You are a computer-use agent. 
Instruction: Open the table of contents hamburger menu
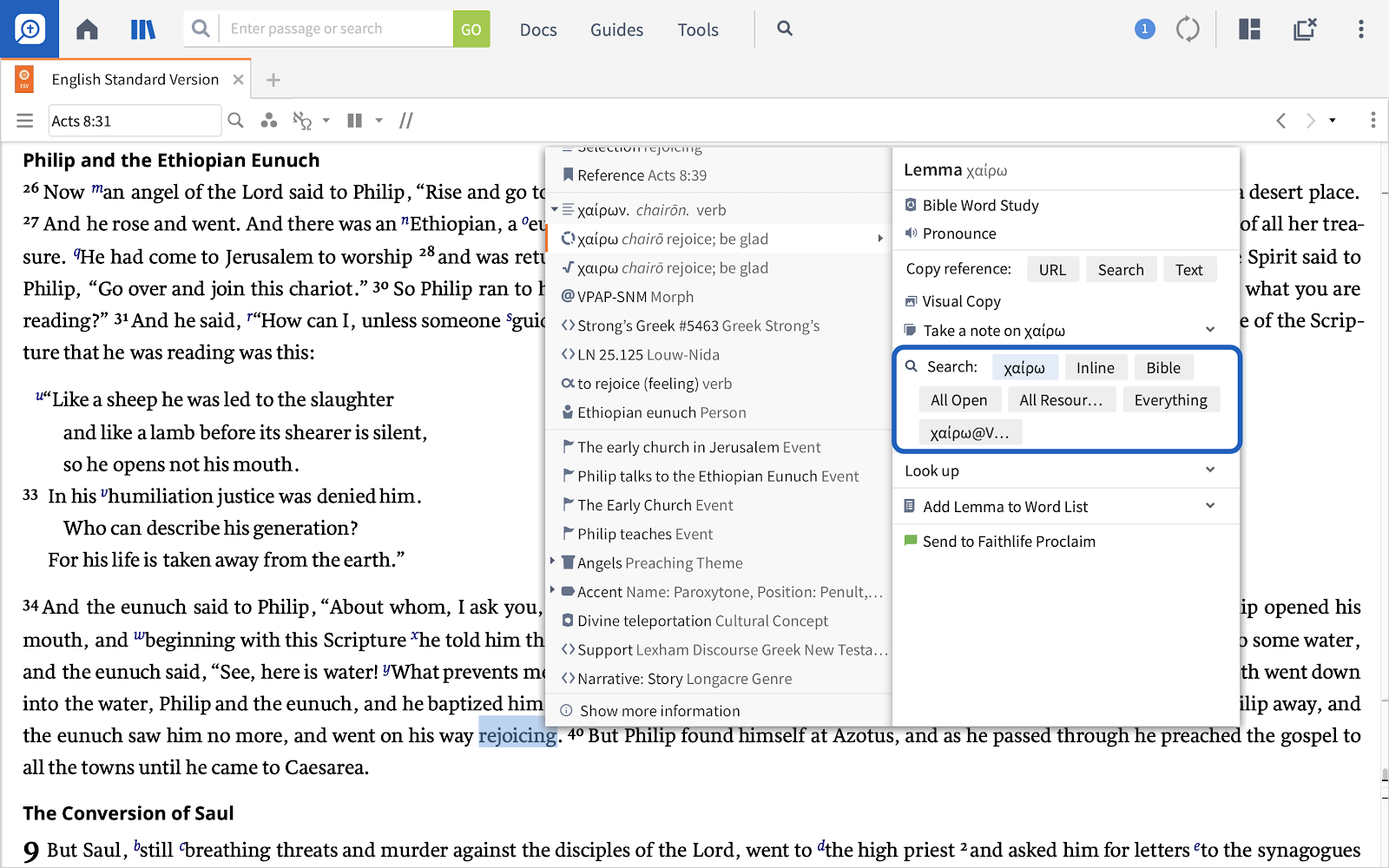[x=24, y=121]
